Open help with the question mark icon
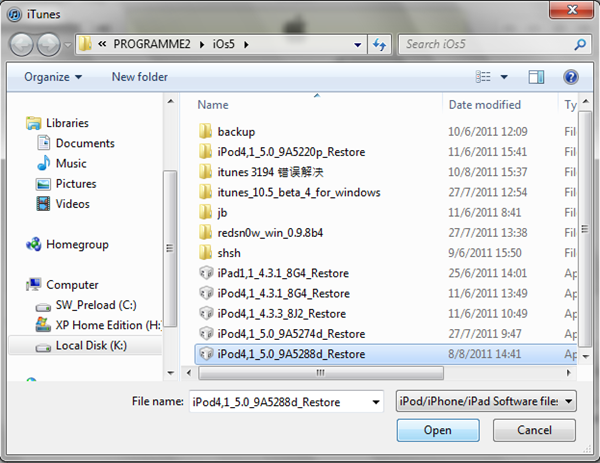The height and width of the screenshot is (463, 600). (x=571, y=77)
